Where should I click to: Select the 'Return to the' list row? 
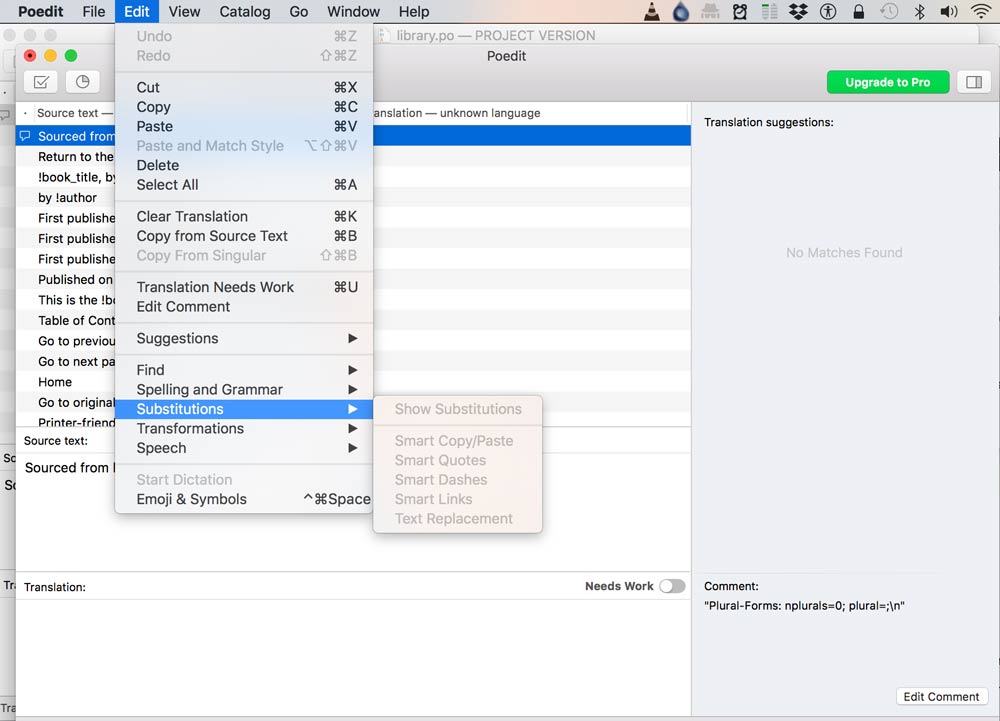66,157
